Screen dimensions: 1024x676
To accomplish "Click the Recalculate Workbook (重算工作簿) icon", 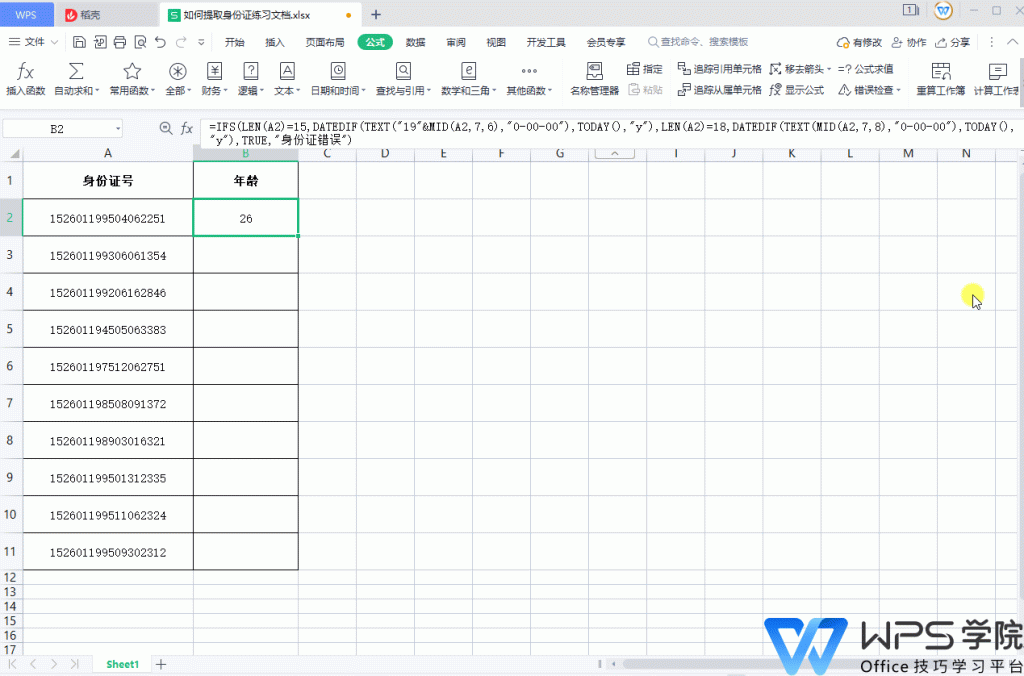I will [x=940, y=71].
